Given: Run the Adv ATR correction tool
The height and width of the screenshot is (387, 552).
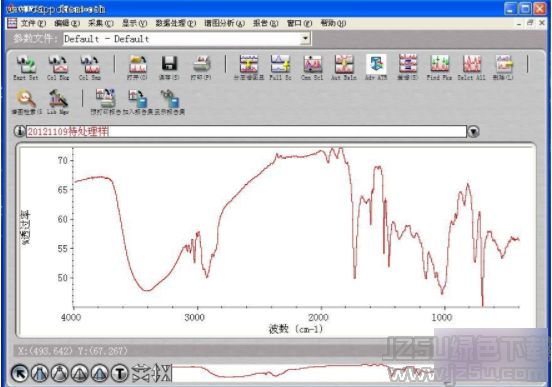Looking at the screenshot, I should click(x=376, y=68).
